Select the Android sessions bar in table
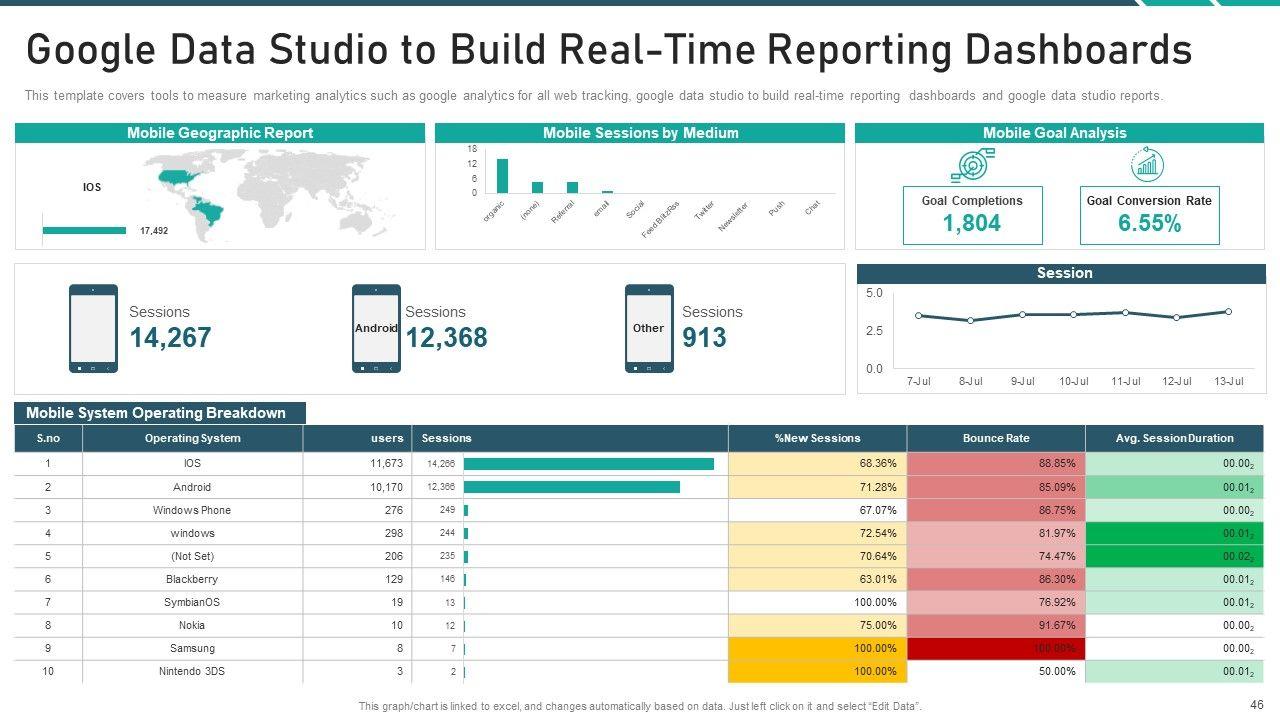The width and height of the screenshot is (1280, 720). click(571, 487)
